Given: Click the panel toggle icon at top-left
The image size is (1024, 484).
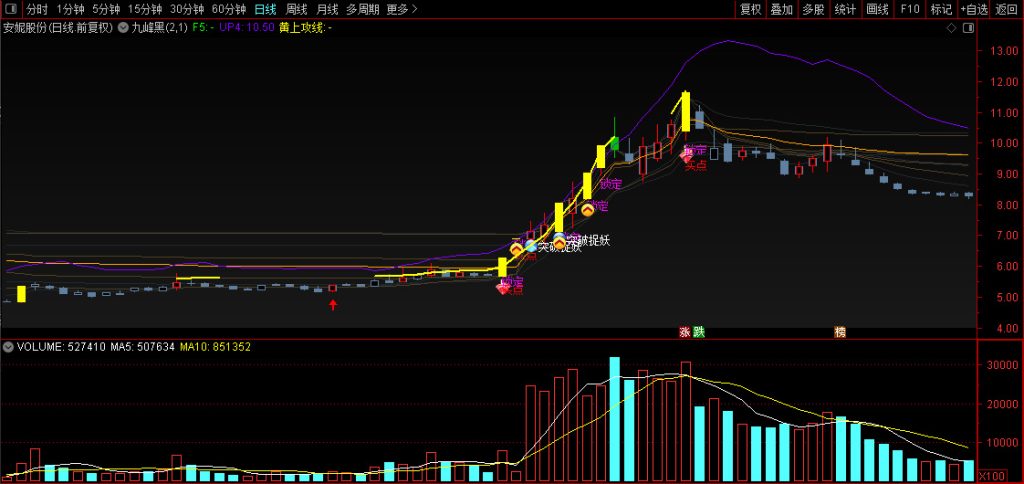Looking at the screenshot, I should point(11,9).
